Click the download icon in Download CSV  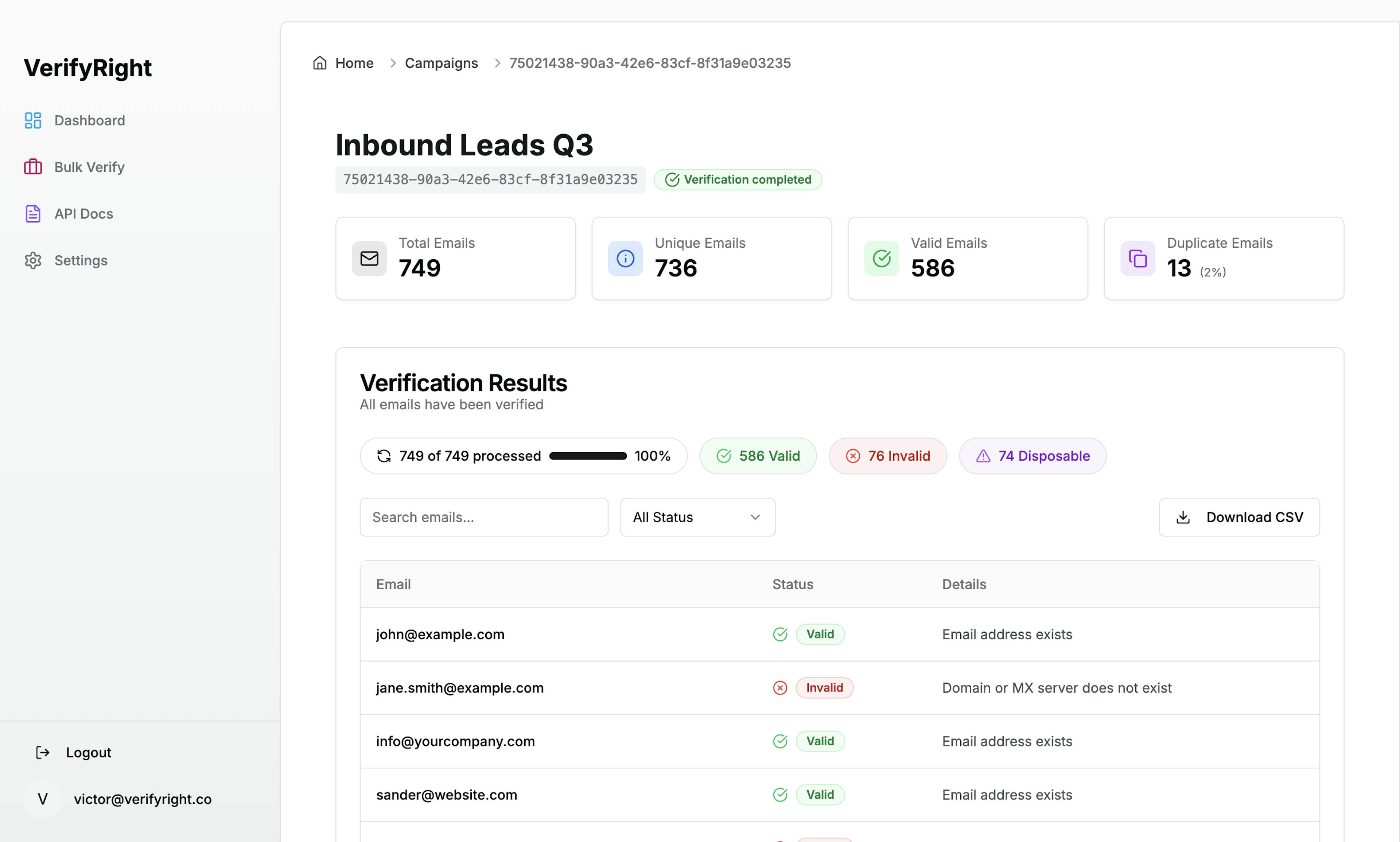coord(1183,517)
